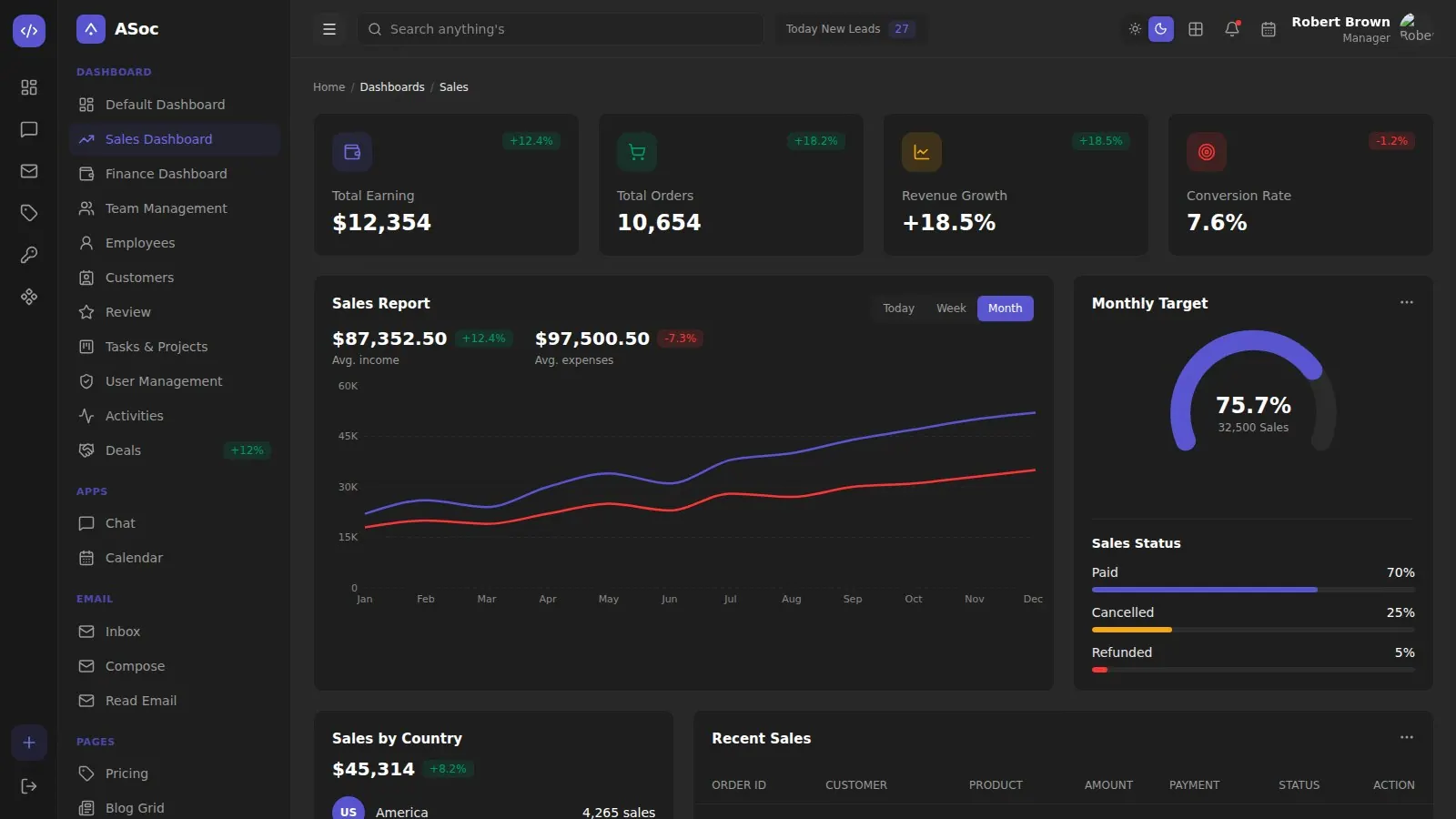Viewport: 1456px width, 819px height.
Task: Open Blog Grid in the sidebar
Action: point(174,808)
